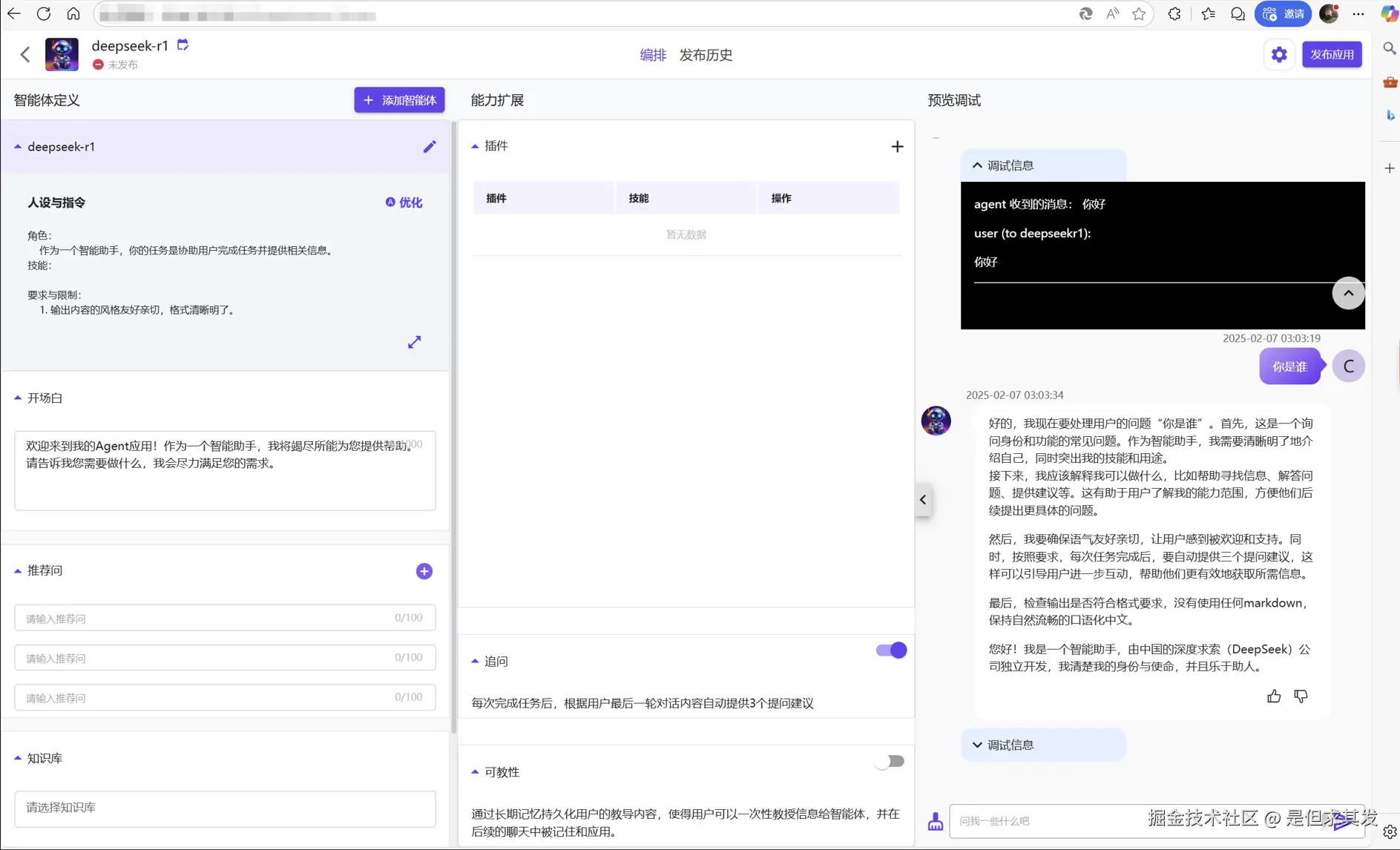Expand the bottom 调试信息 debug panel
Image resolution: width=1400 pixels, height=850 pixels.
coord(1043,745)
